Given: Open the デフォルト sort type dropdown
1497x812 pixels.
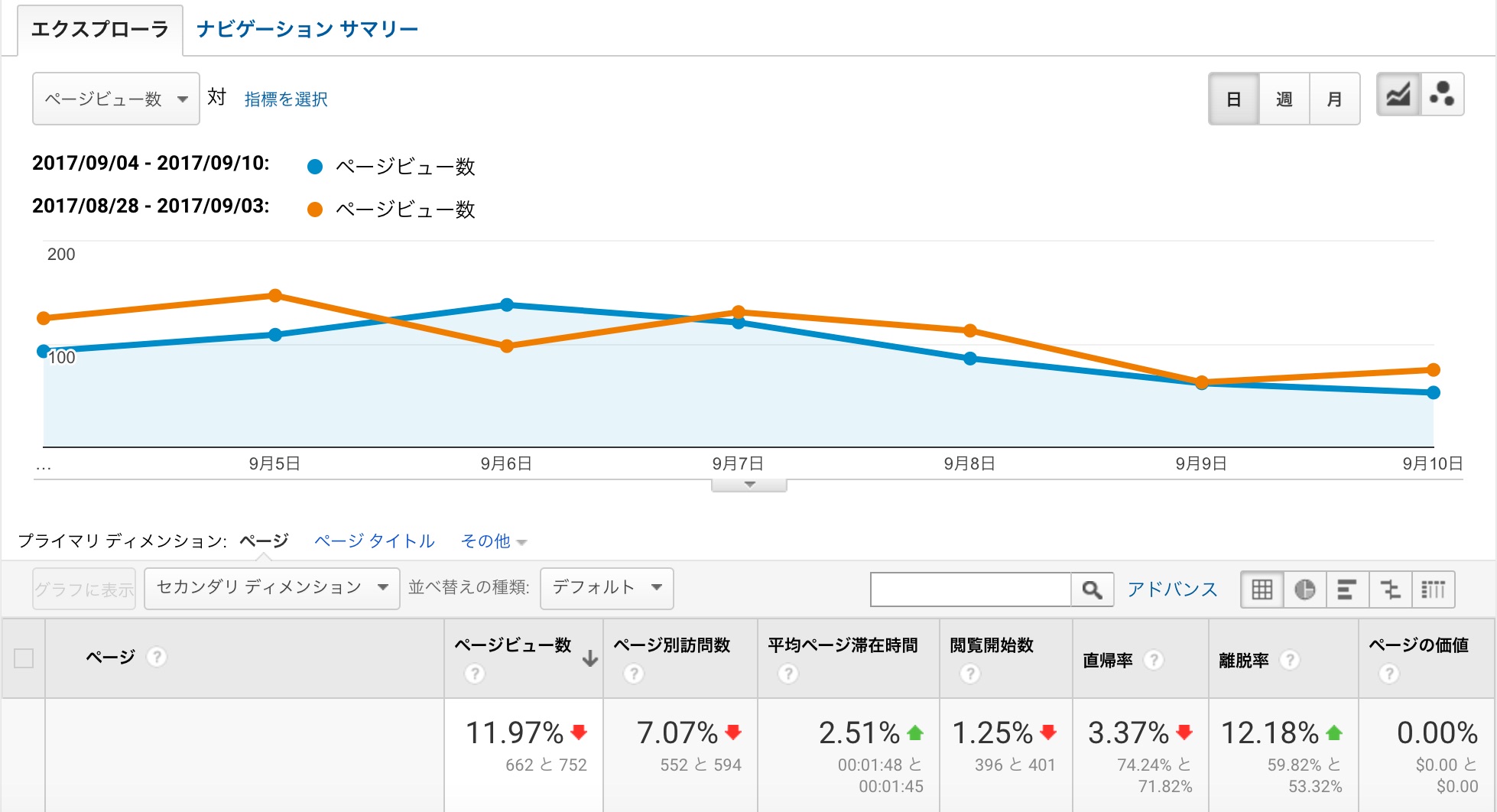Looking at the screenshot, I should [x=606, y=588].
